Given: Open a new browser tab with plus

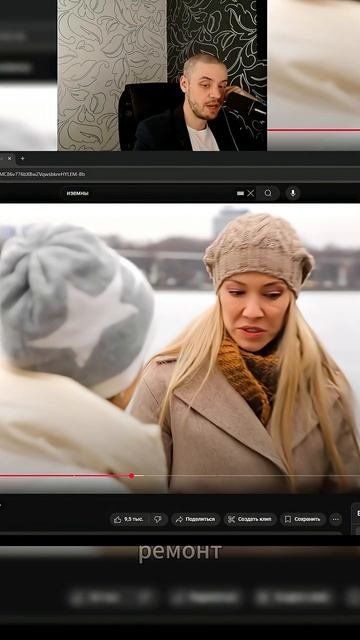Looking at the screenshot, I should coord(22,158).
